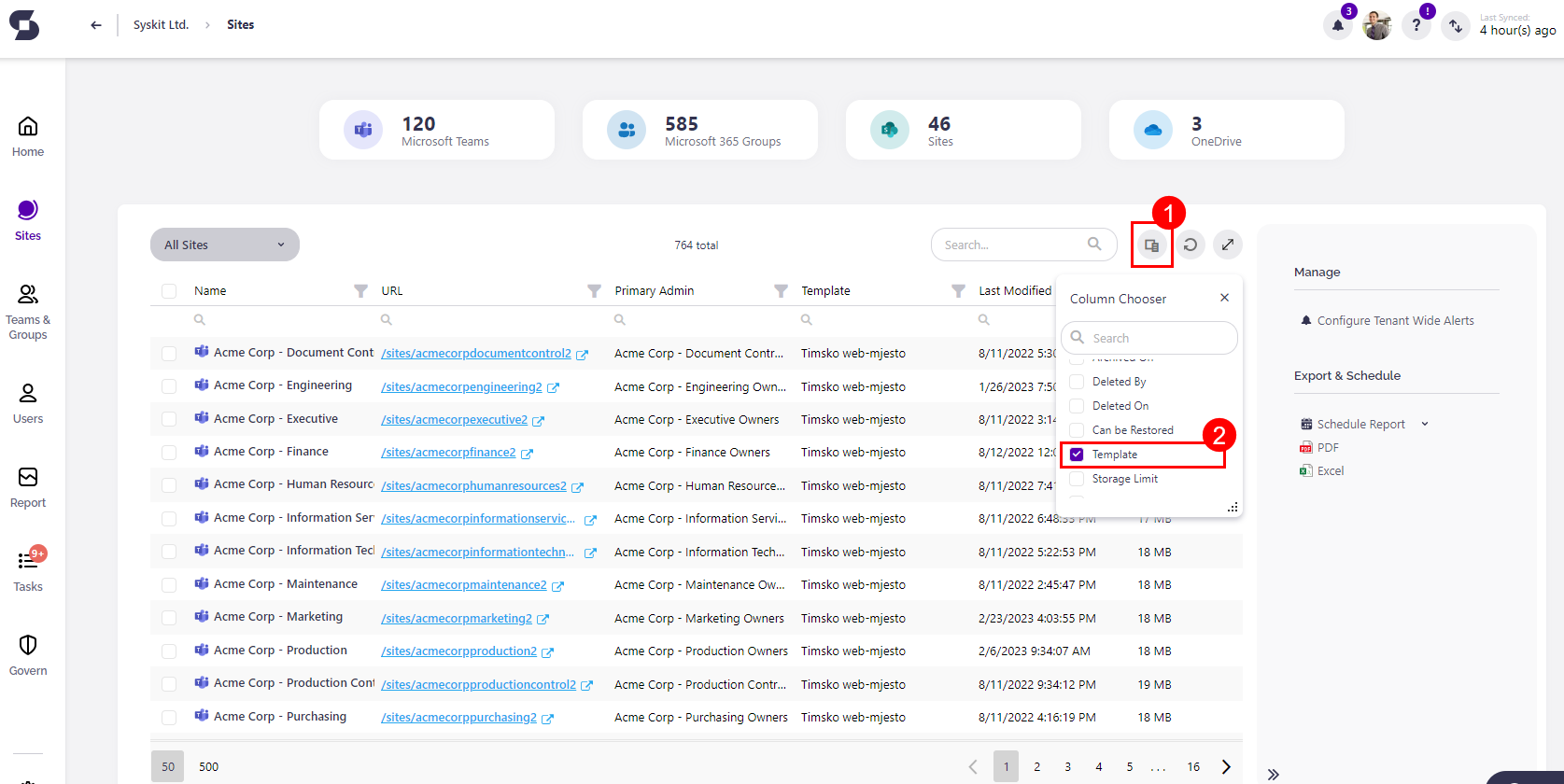Uncheck the Template column option

1077,455
